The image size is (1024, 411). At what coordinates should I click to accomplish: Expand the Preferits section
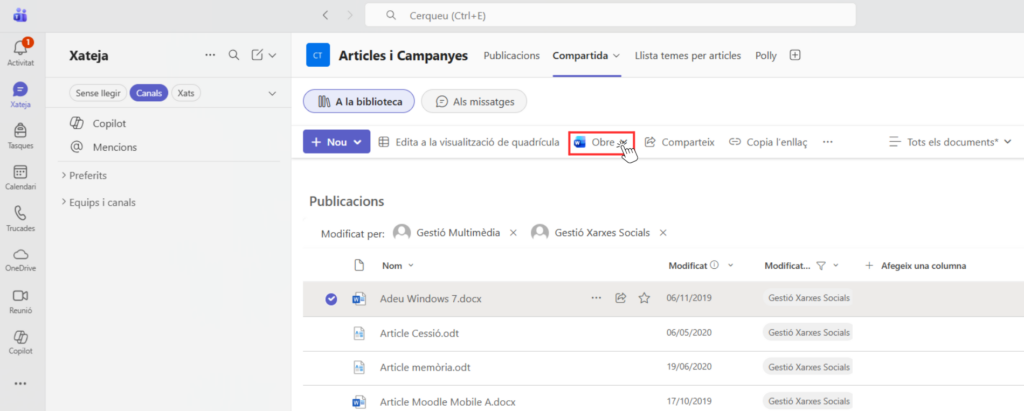(88, 175)
